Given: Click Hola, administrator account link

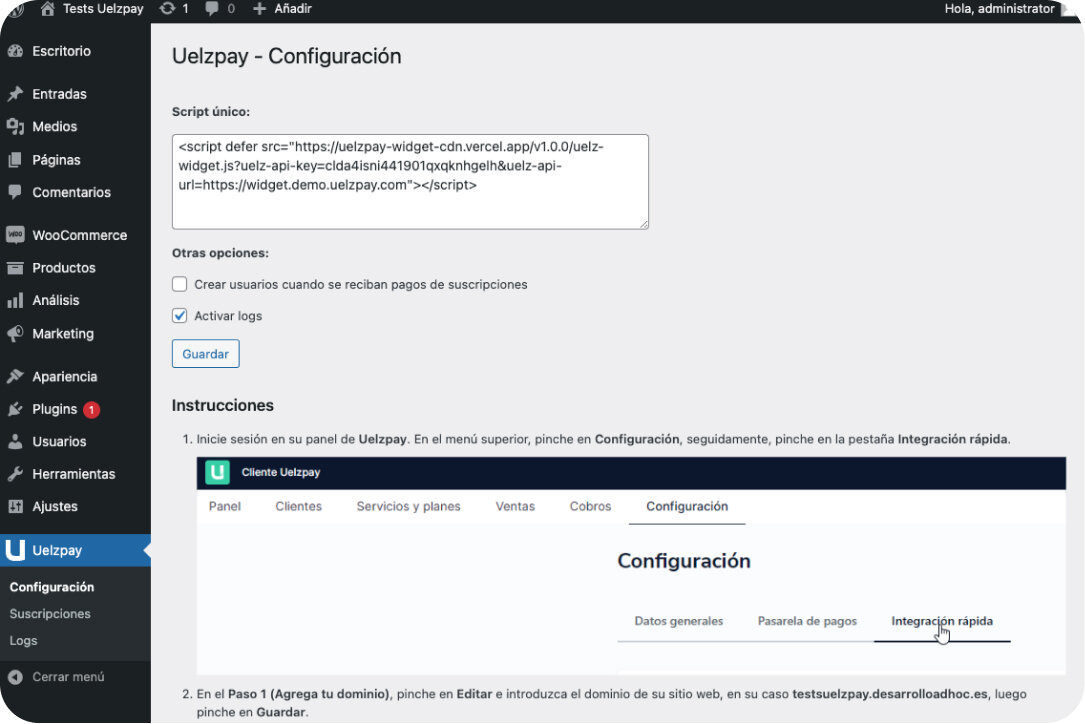Looking at the screenshot, I should click(x=999, y=9).
